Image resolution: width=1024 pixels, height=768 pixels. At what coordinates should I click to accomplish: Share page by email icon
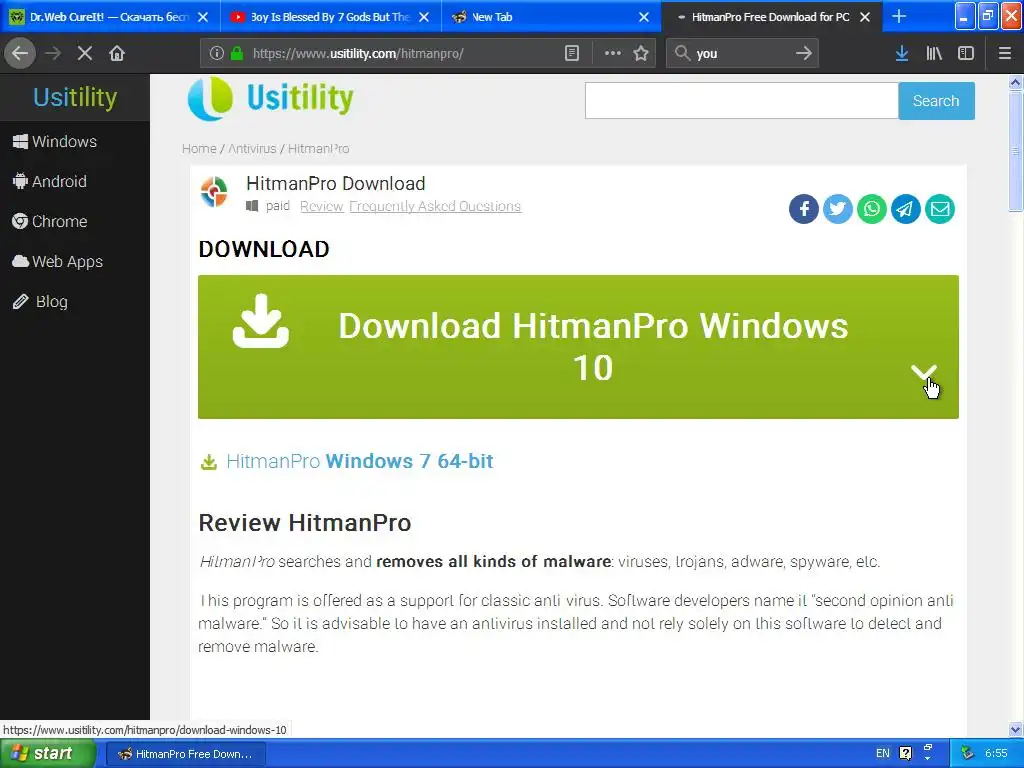tap(940, 209)
